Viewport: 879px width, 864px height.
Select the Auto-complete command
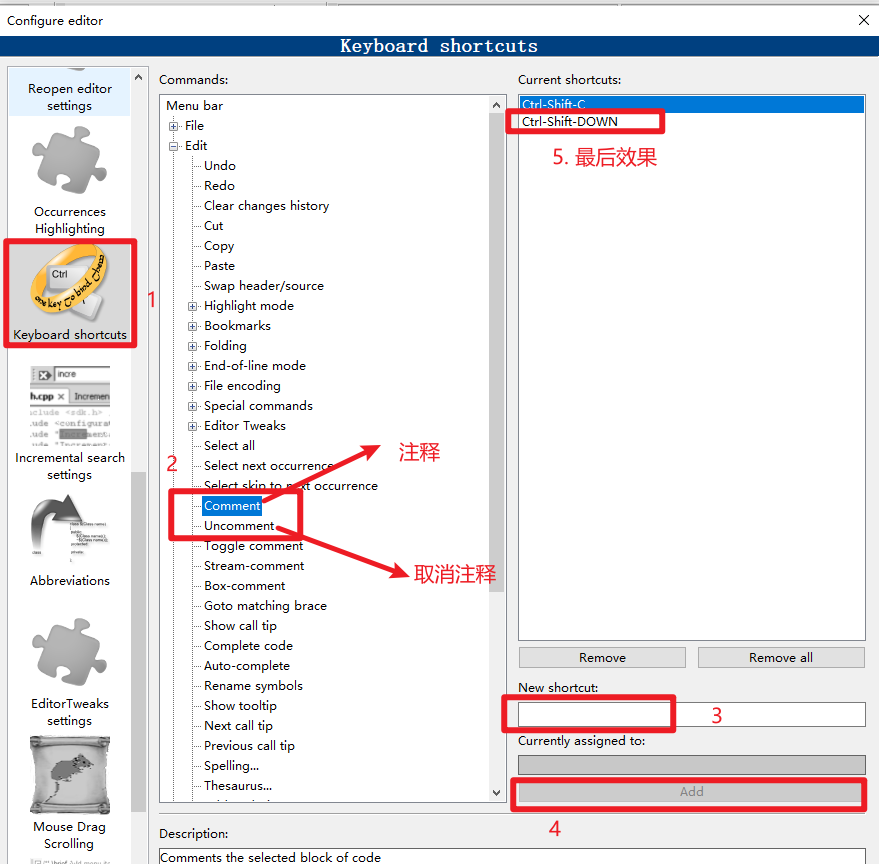coord(247,666)
